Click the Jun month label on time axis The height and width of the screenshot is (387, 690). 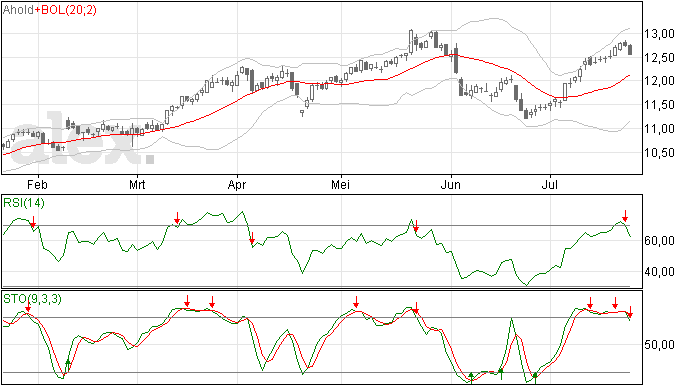451,184
